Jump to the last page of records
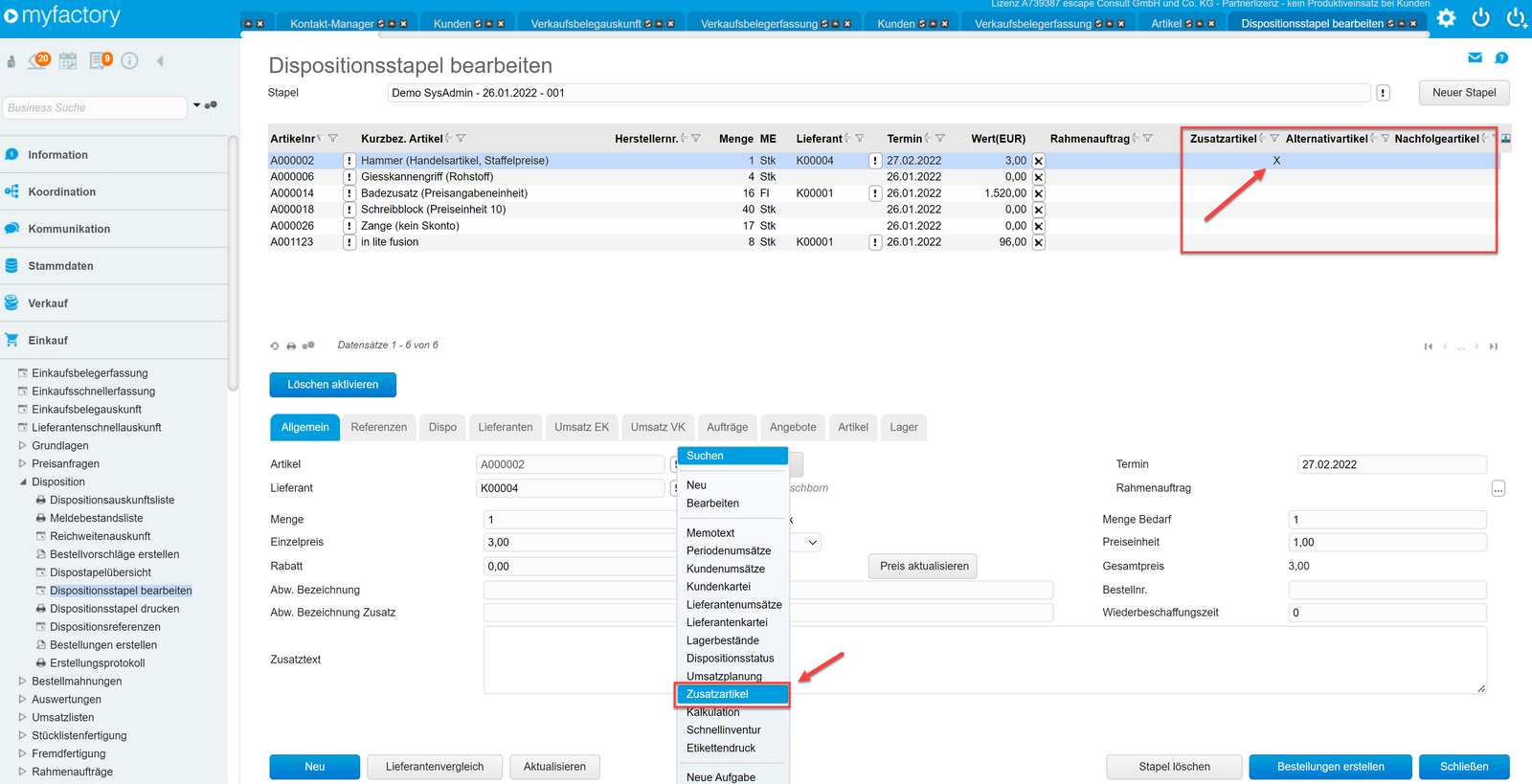The image size is (1532, 784). (x=1493, y=347)
